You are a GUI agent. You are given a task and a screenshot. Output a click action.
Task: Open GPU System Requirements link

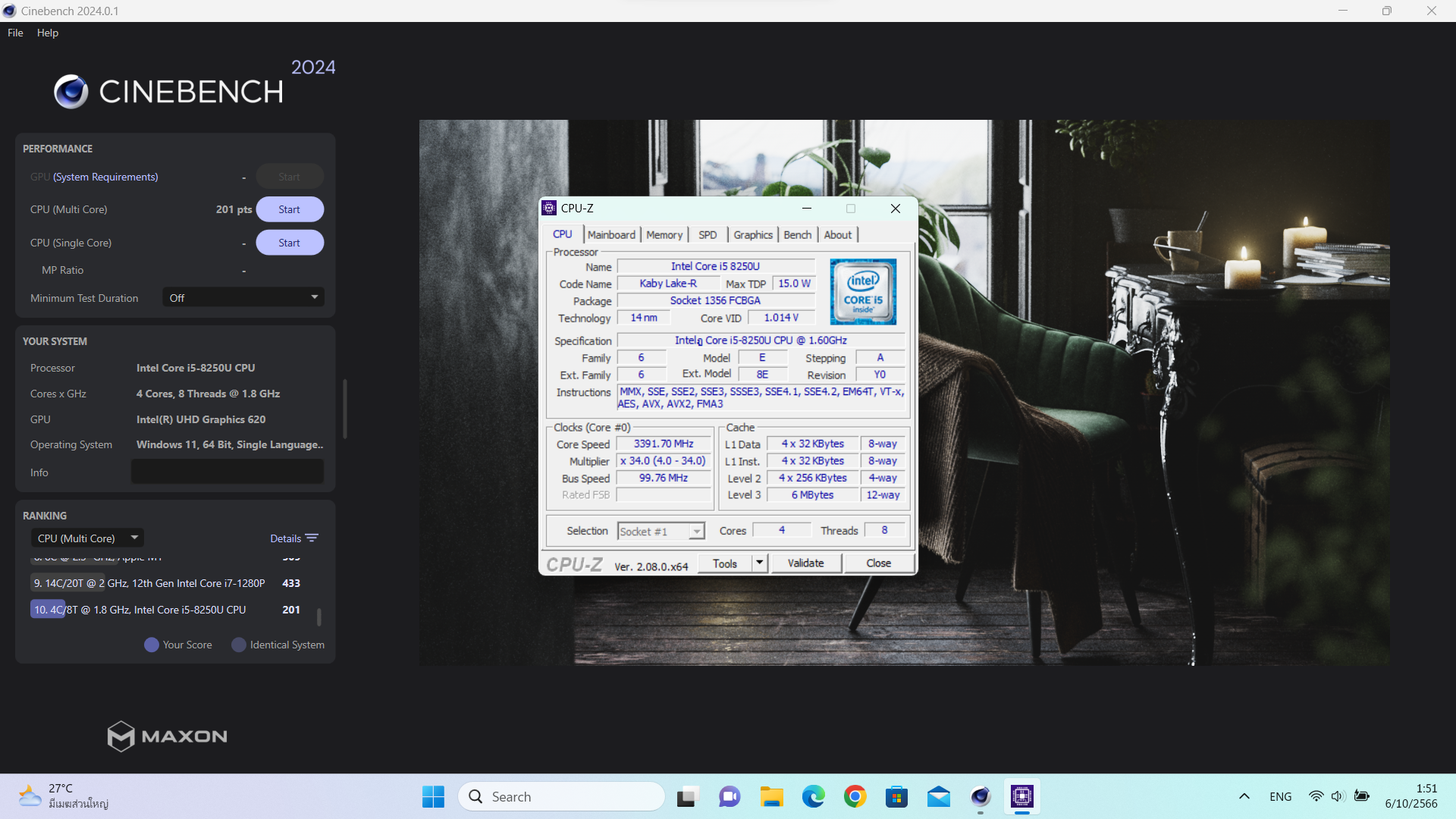click(x=105, y=177)
